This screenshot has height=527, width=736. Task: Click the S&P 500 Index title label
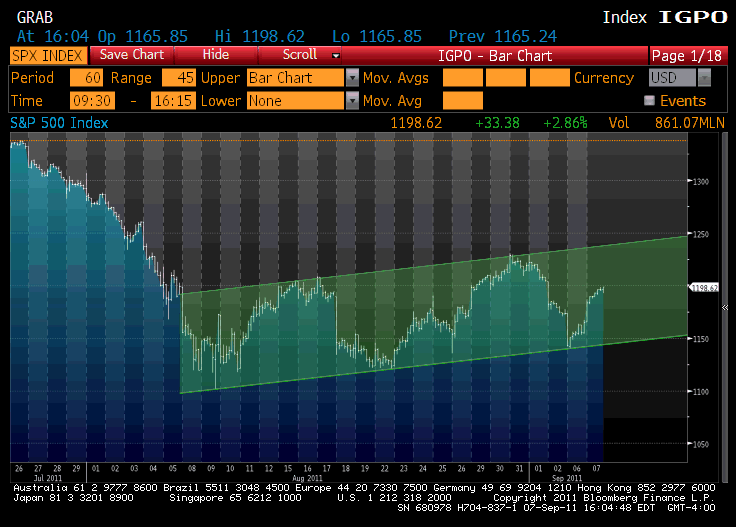[59, 123]
